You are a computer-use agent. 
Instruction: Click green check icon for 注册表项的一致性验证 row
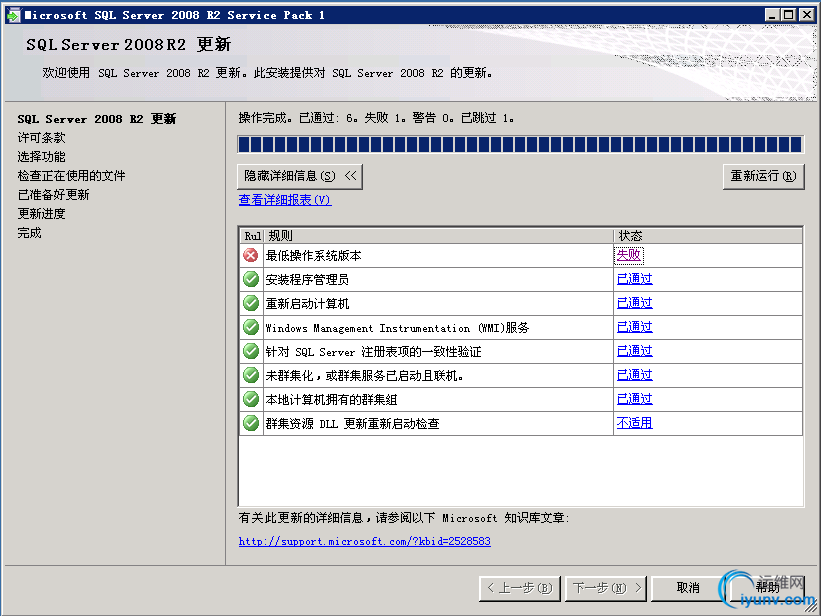251,351
